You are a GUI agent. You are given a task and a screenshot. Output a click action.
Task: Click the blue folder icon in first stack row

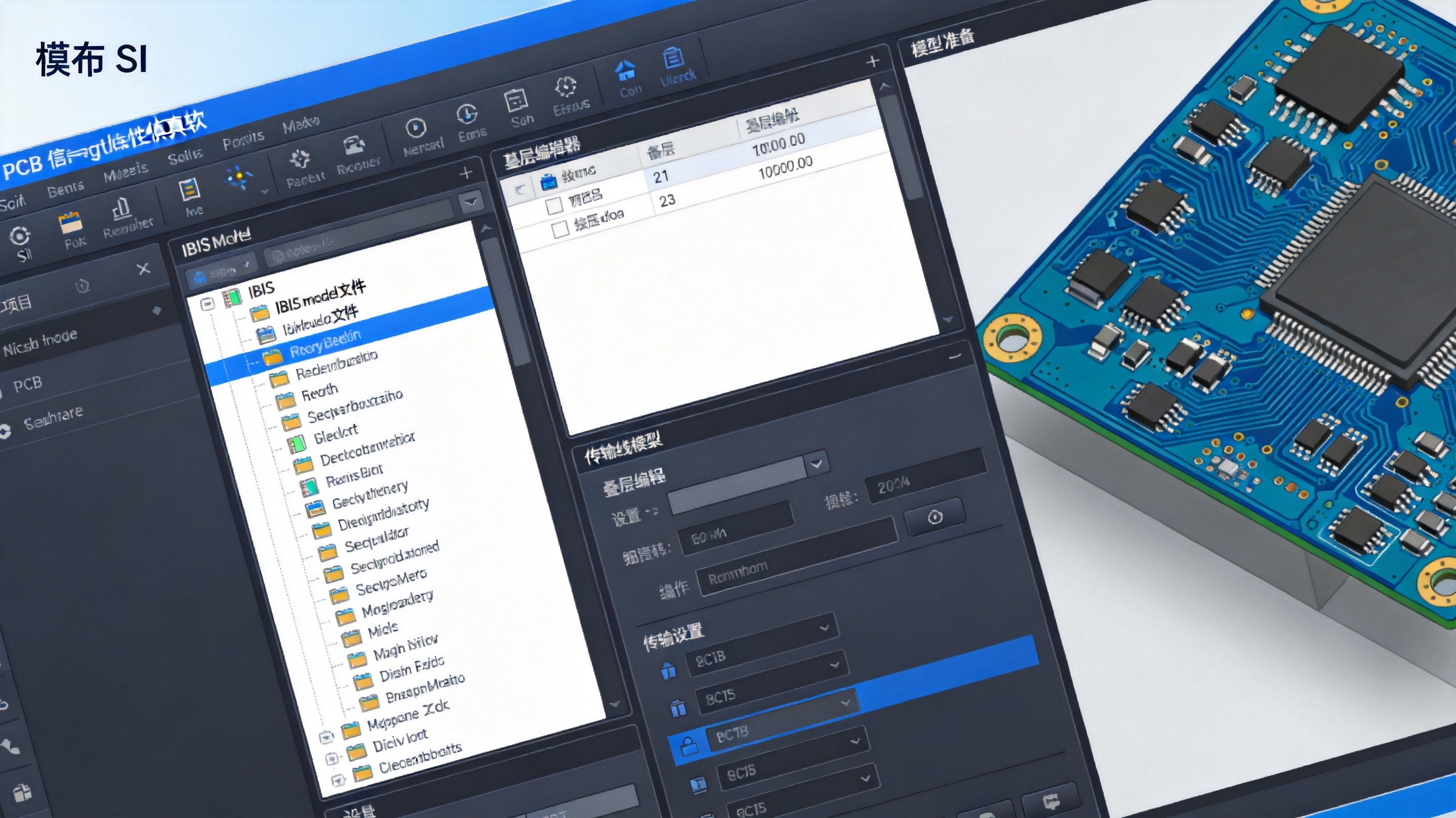(549, 181)
